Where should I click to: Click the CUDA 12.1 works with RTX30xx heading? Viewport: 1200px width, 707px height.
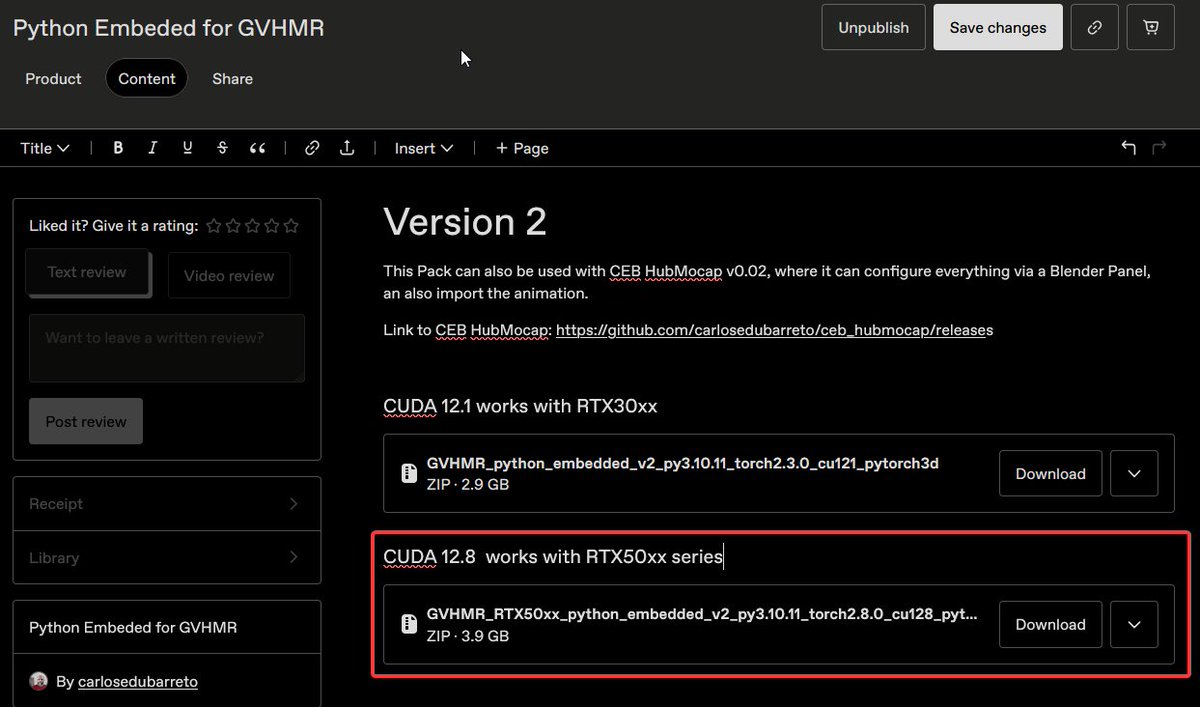click(520, 406)
